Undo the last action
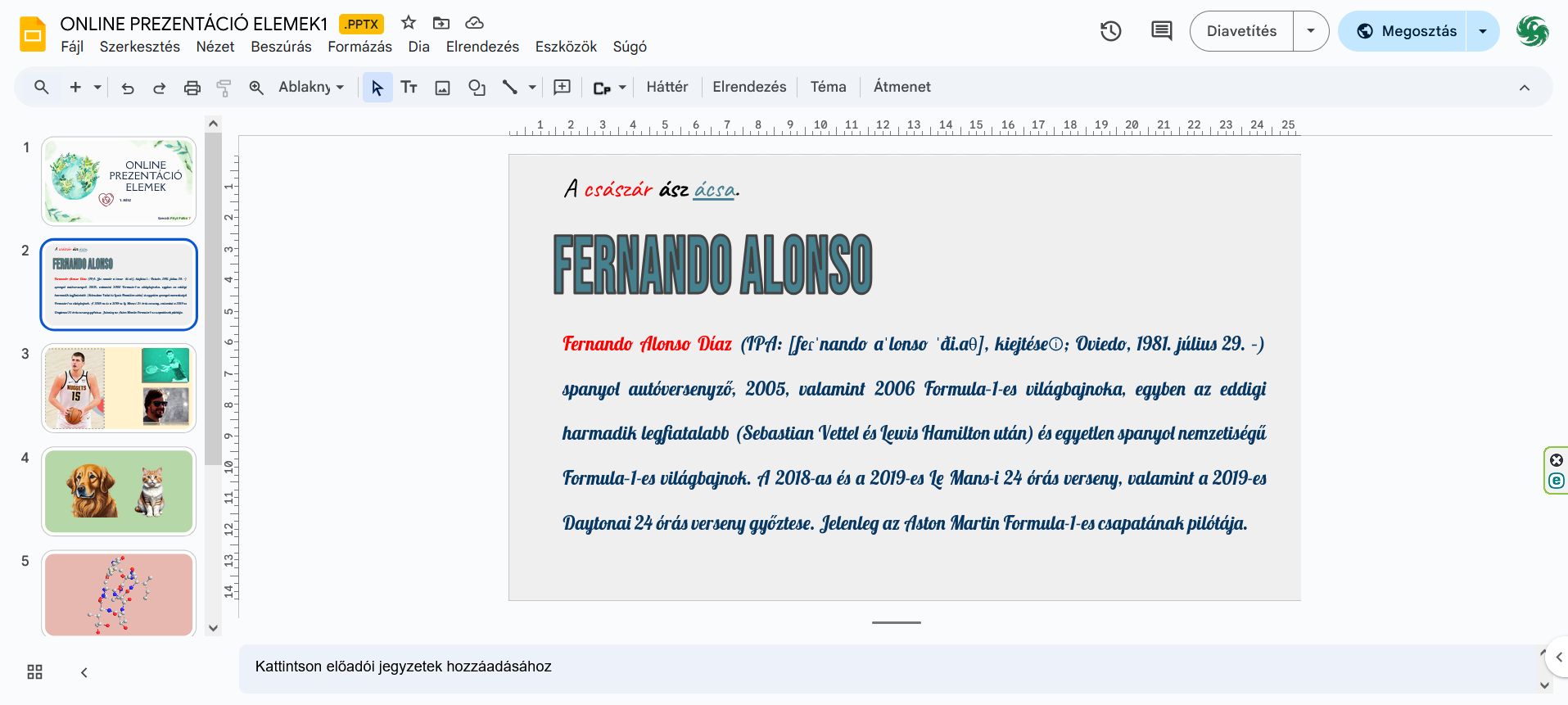Screen dimensions: 1568x705 point(128,88)
